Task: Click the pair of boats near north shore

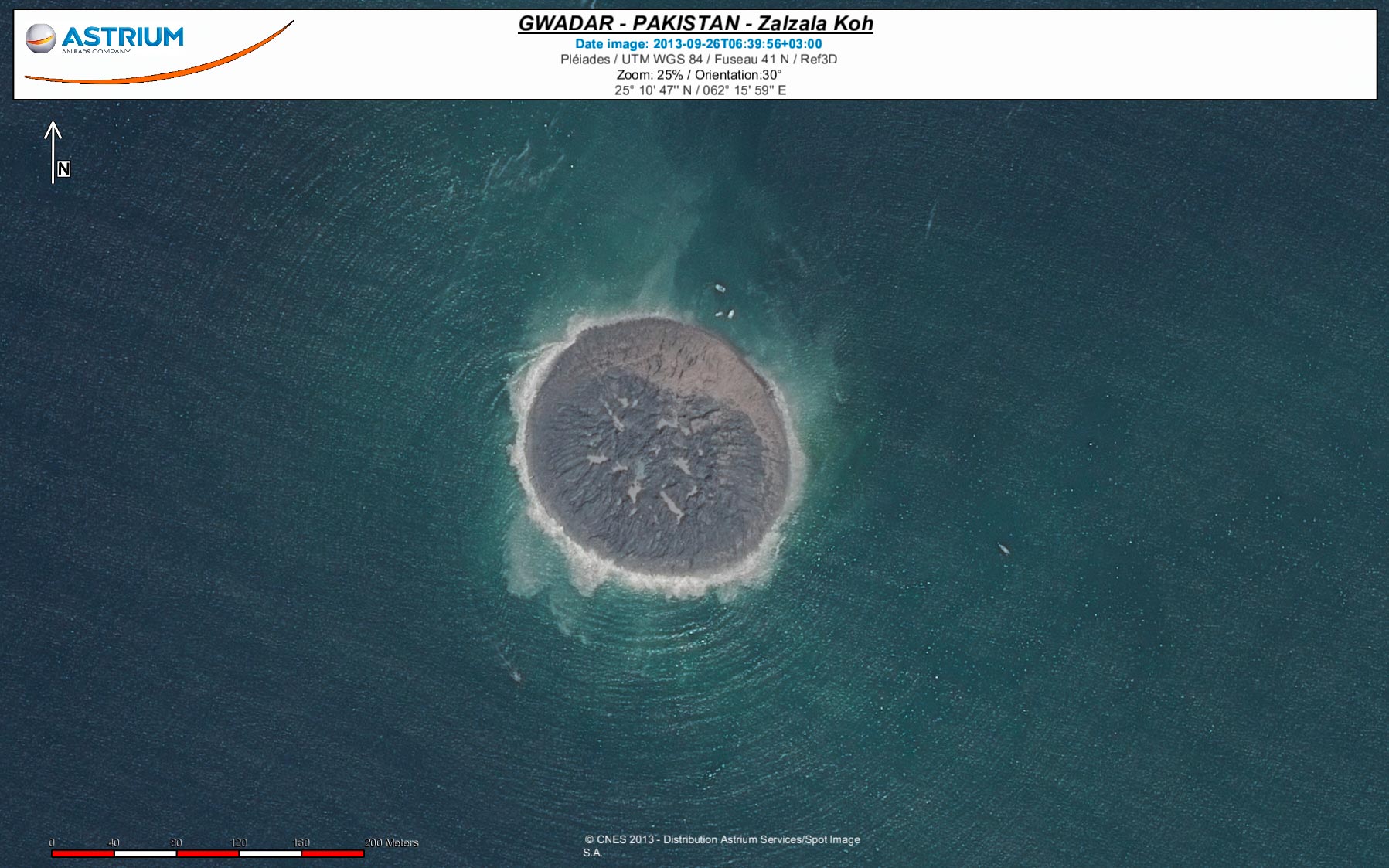Action: coord(725,314)
